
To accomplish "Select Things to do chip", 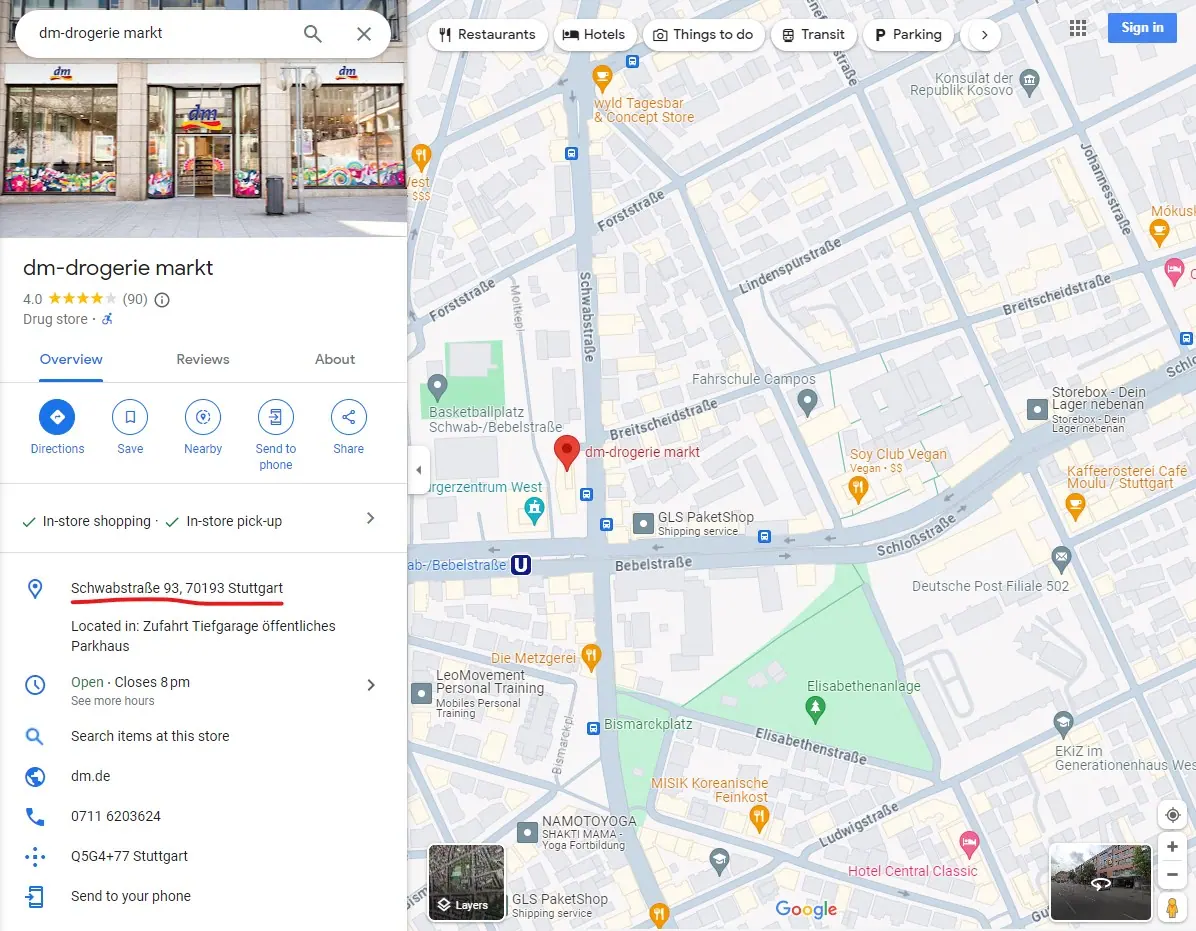I will pyautogui.click(x=703, y=34).
